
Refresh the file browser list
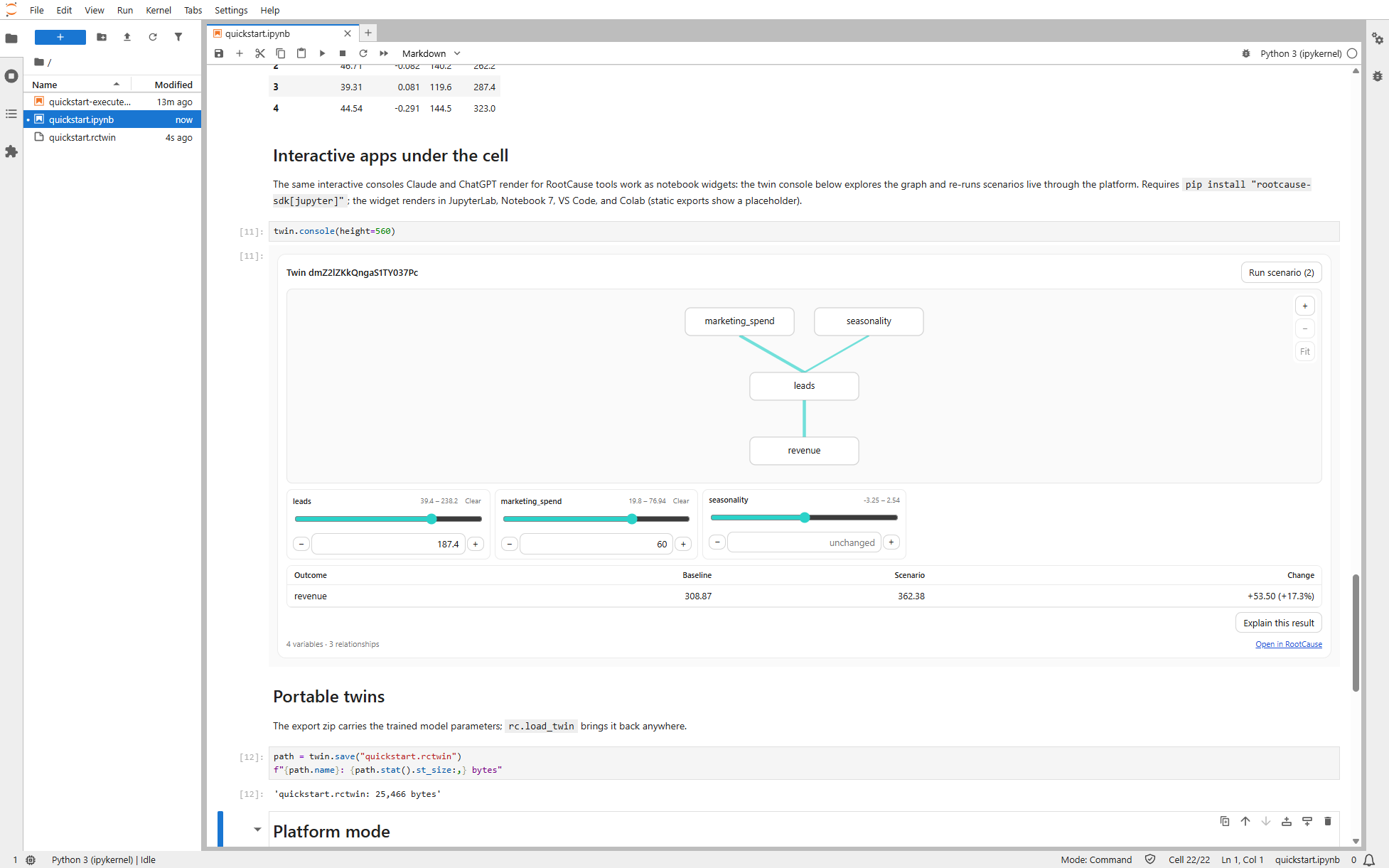coord(153,37)
